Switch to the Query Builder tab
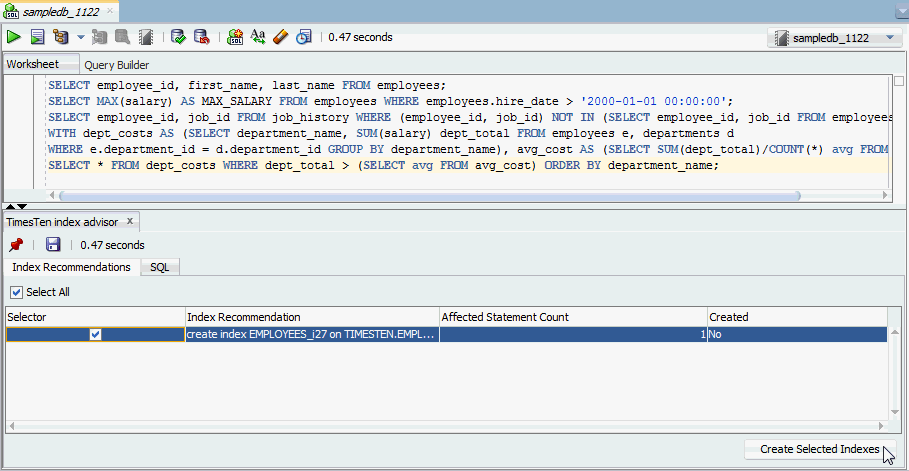The image size is (909, 471). 117,65
